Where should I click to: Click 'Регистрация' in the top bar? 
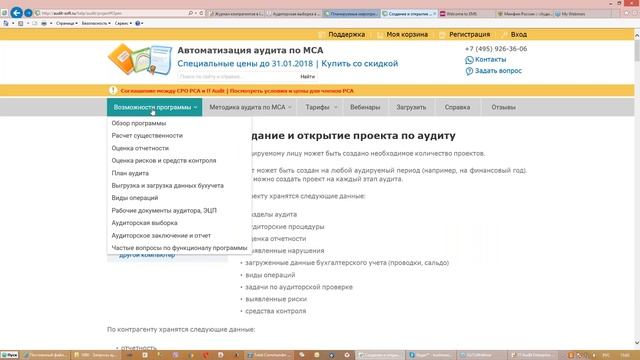tap(469, 35)
